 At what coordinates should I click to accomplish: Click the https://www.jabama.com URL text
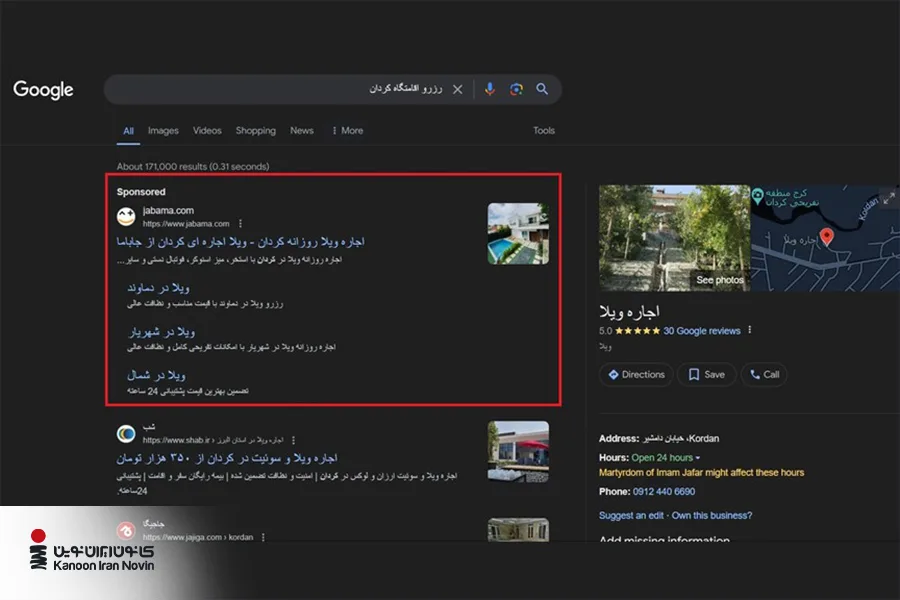[186, 224]
